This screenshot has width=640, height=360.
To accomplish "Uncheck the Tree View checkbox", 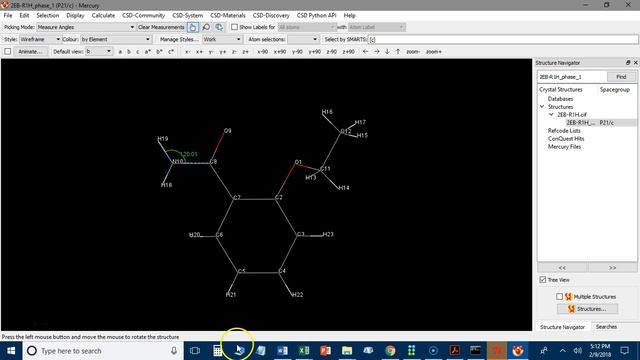I will tap(542, 280).
